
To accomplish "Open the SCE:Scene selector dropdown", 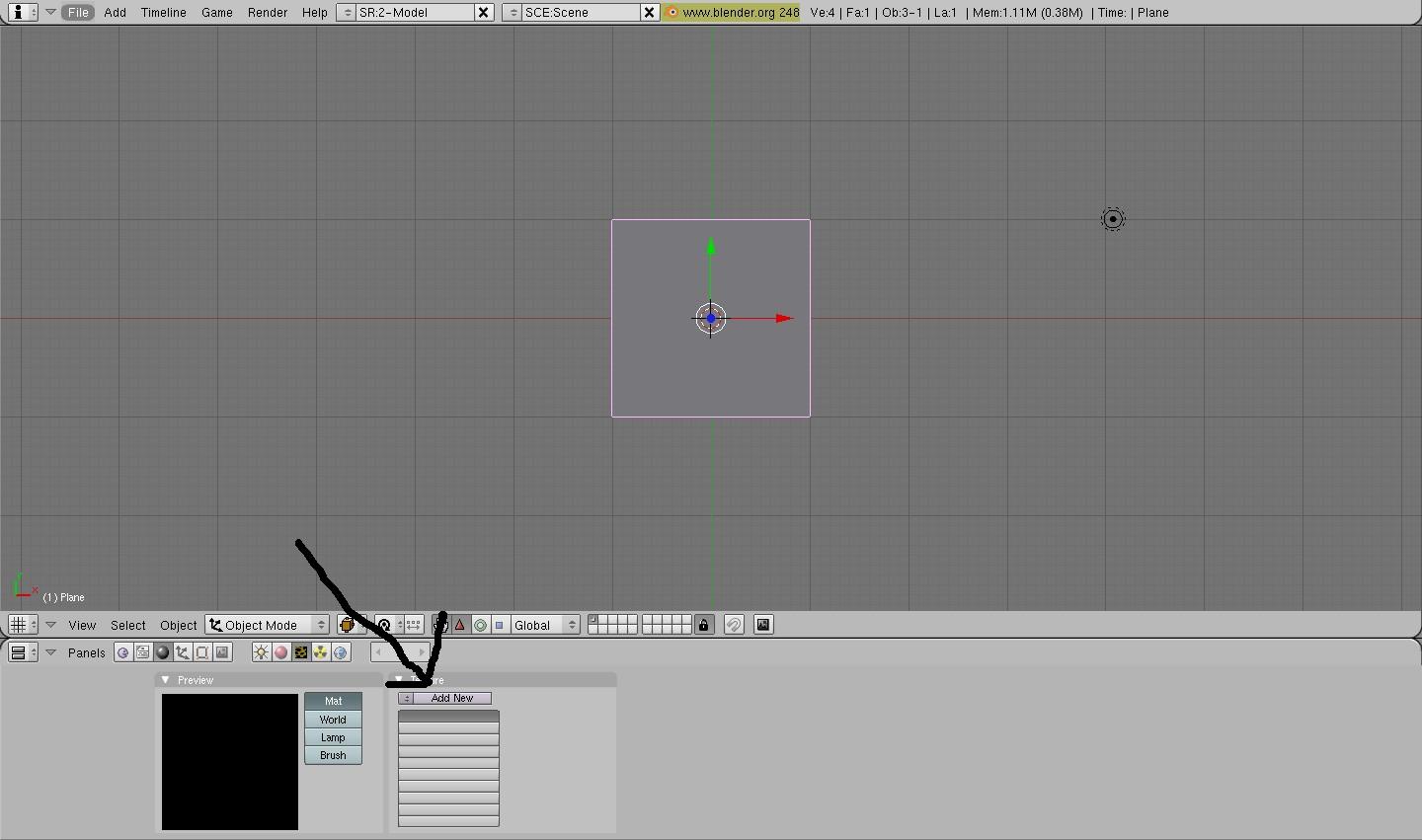I will point(513,12).
